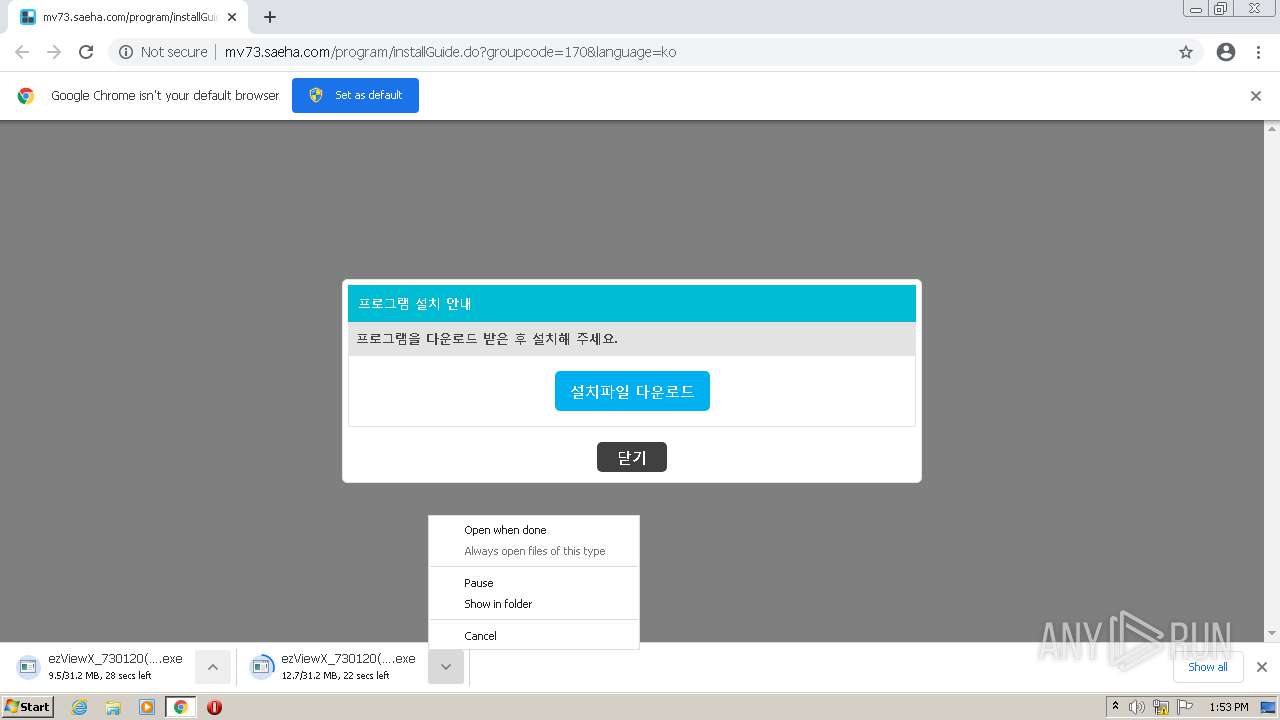
Task: Open the Chrome profile avatar
Action: (x=1226, y=52)
